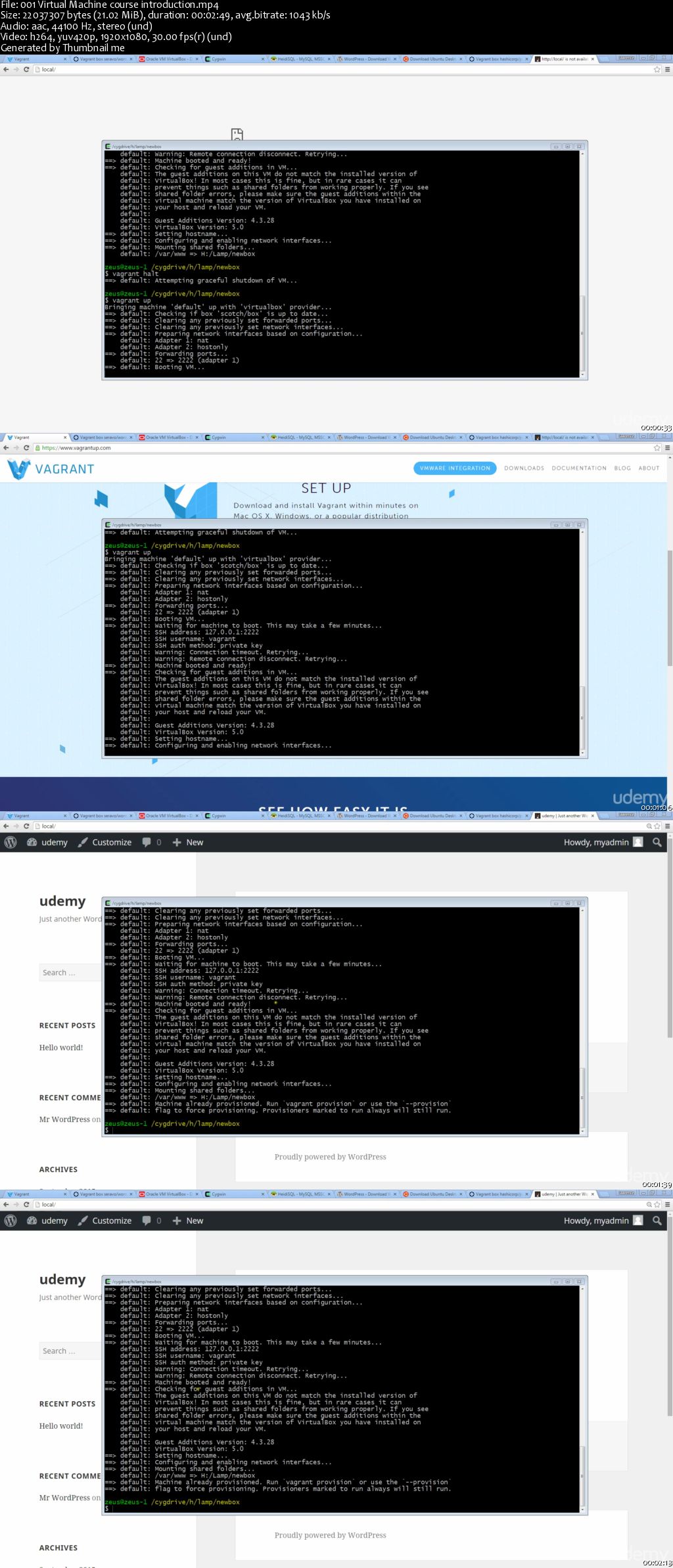The height and width of the screenshot is (1568, 673).
Task: Open the BLOG link on the Vagrant site
Action: pyautogui.click(x=622, y=468)
